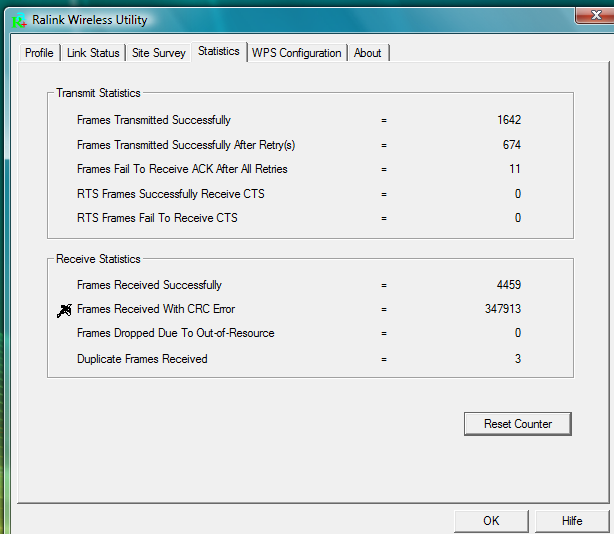This screenshot has height=534, width=614.
Task: Close the Ralink Wireless Utility window
Action: click(595, 15)
